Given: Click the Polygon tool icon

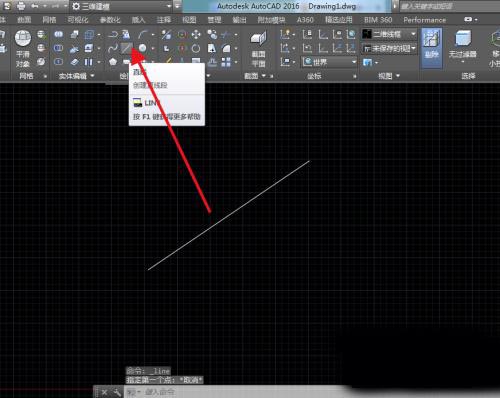Looking at the screenshot, I should tap(113, 62).
